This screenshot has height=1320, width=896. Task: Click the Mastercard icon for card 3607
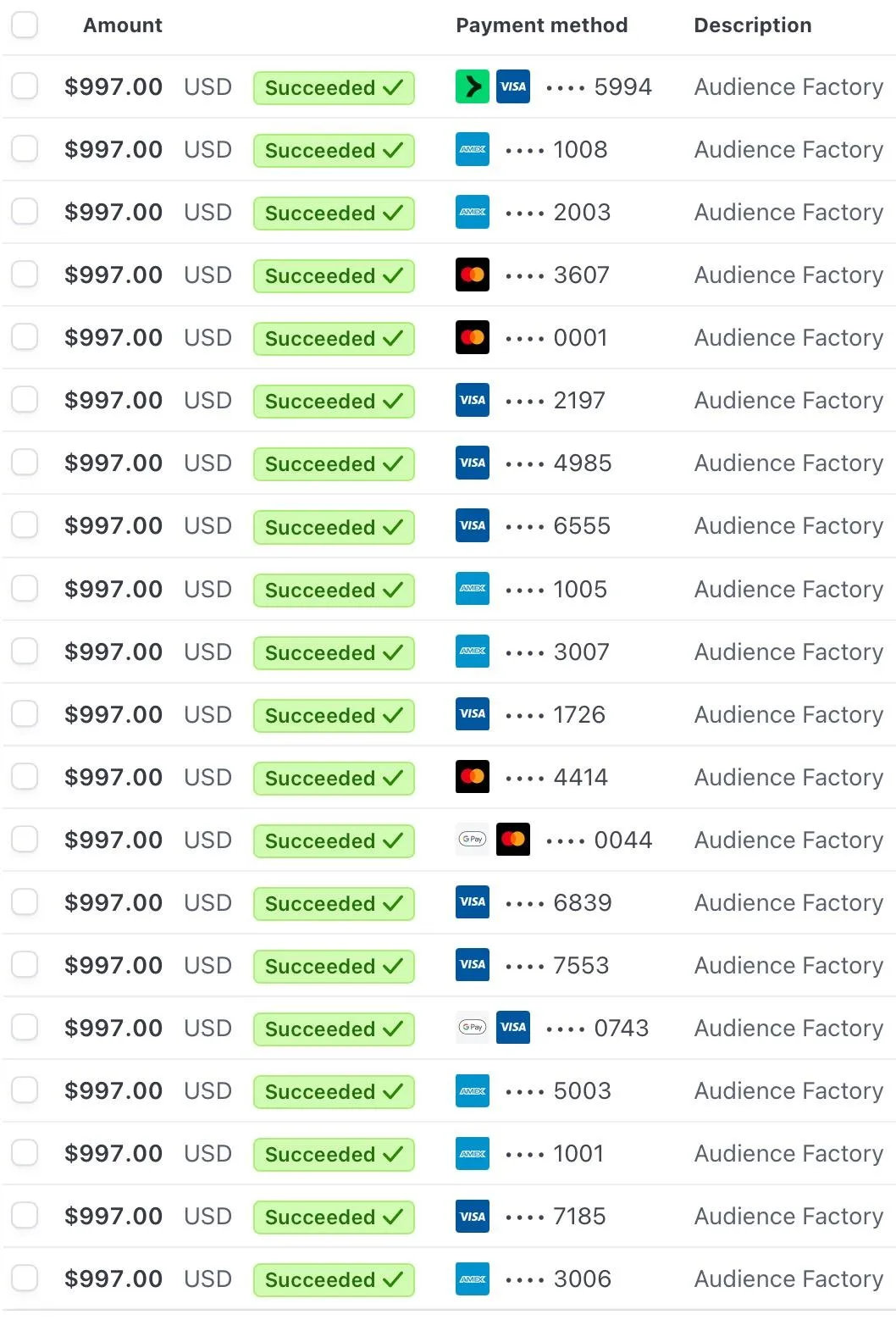(472, 275)
